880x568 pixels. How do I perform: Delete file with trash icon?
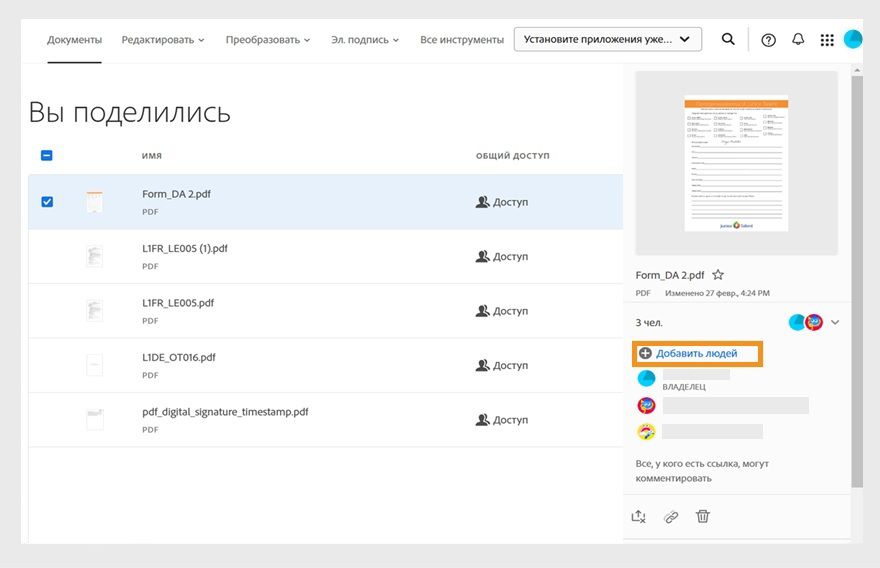[703, 516]
